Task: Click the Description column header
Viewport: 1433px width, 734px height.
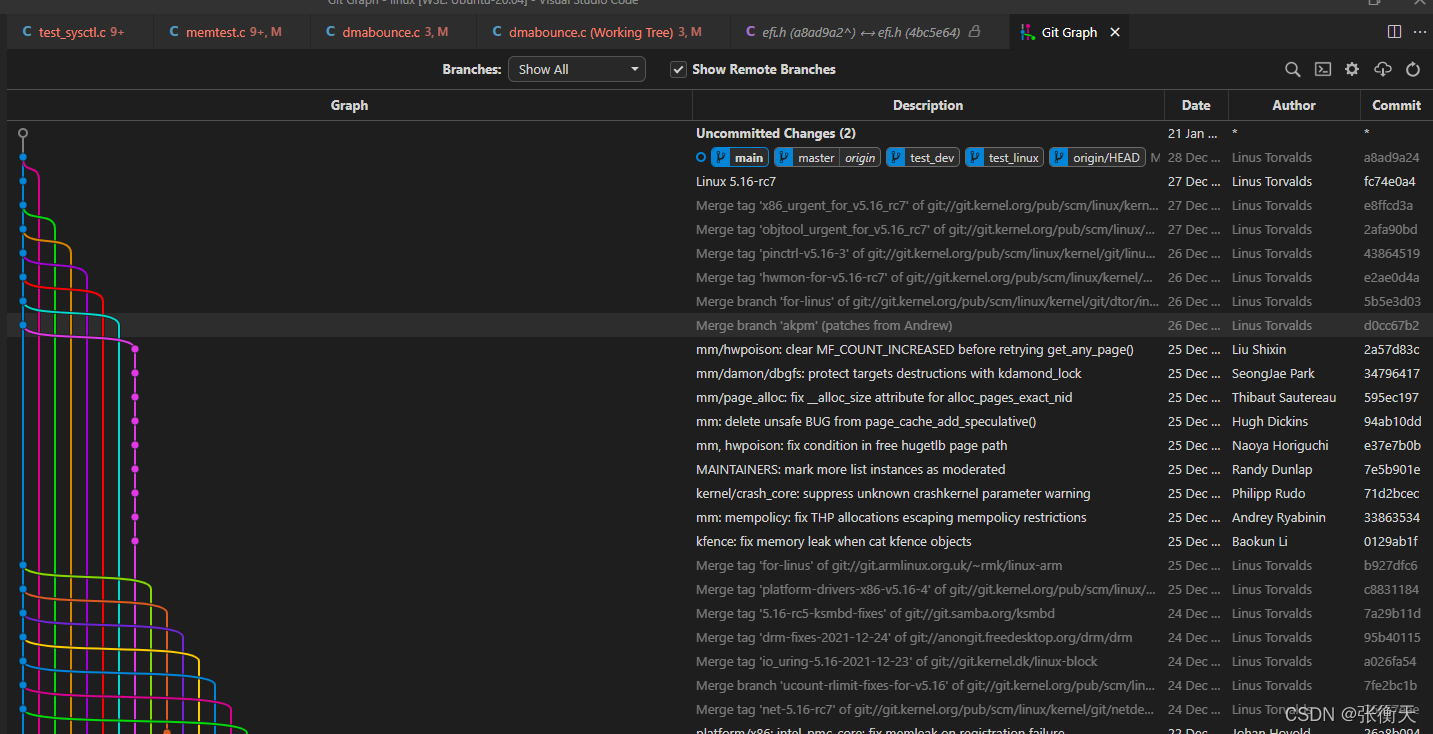Action: (x=928, y=105)
